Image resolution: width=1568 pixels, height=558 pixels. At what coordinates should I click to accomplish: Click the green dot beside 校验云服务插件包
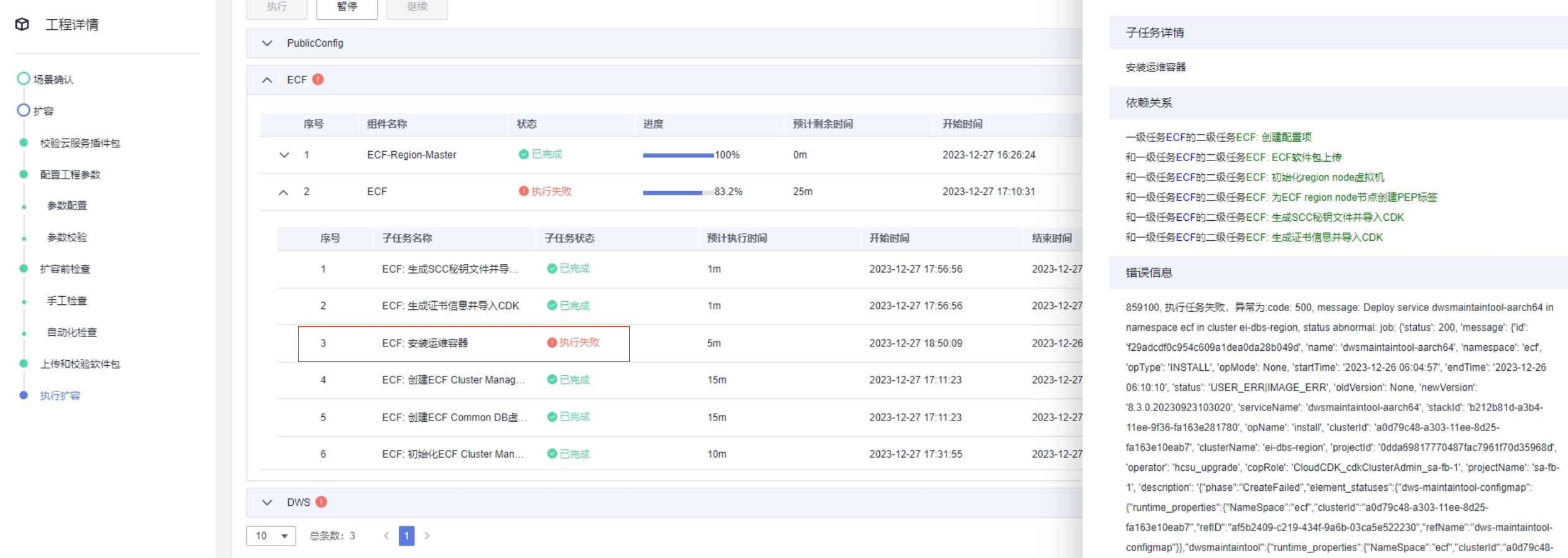click(x=24, y=142)
